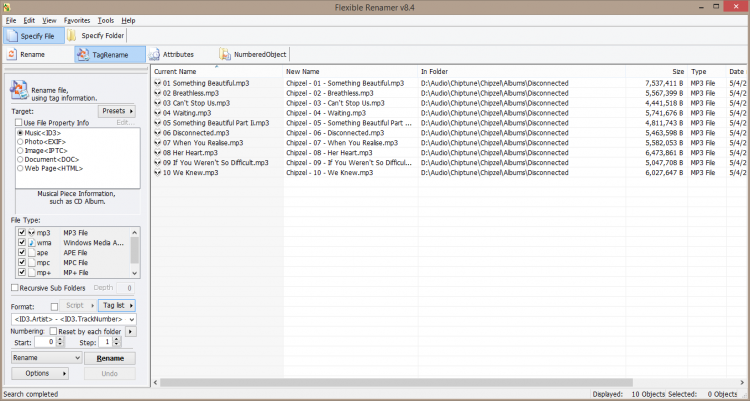Viewport: 750px width, 401px height.
Task: Click the Start number input field
Action: 45,342
